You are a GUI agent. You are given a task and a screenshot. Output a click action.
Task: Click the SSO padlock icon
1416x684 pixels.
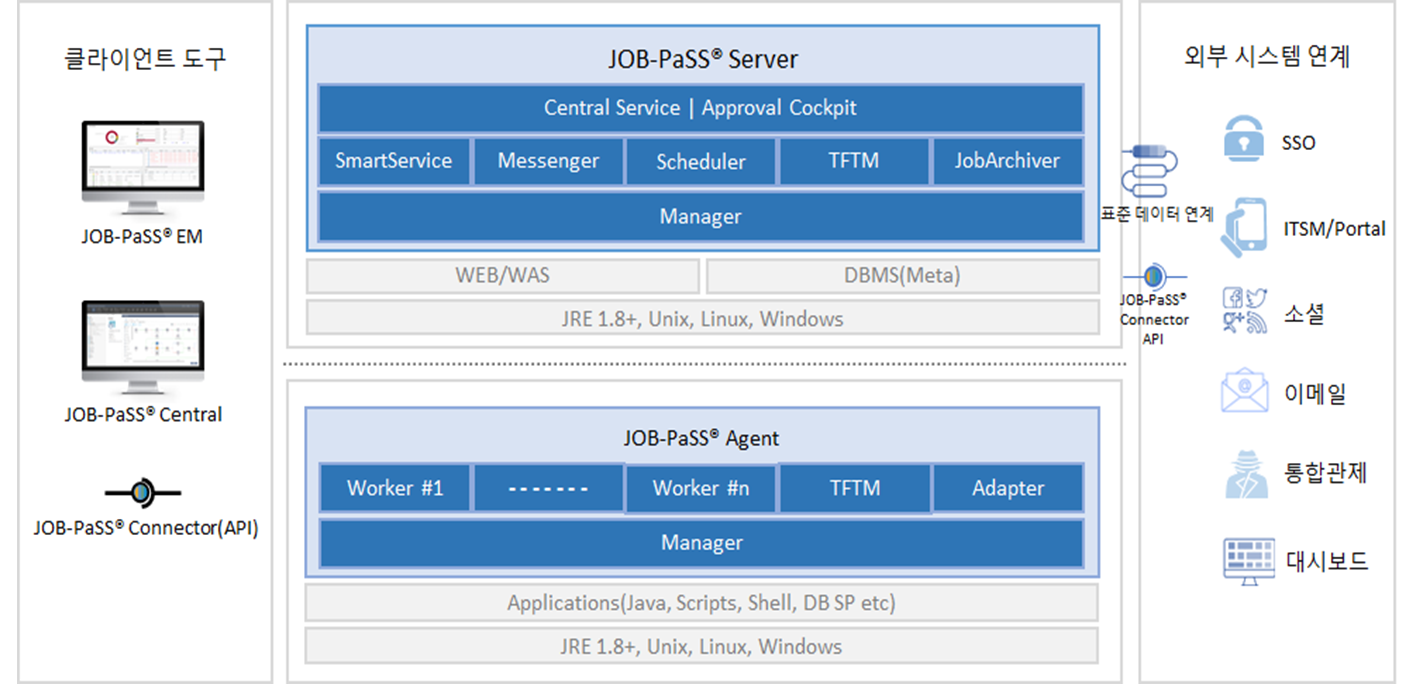[x=1244, y=139]
